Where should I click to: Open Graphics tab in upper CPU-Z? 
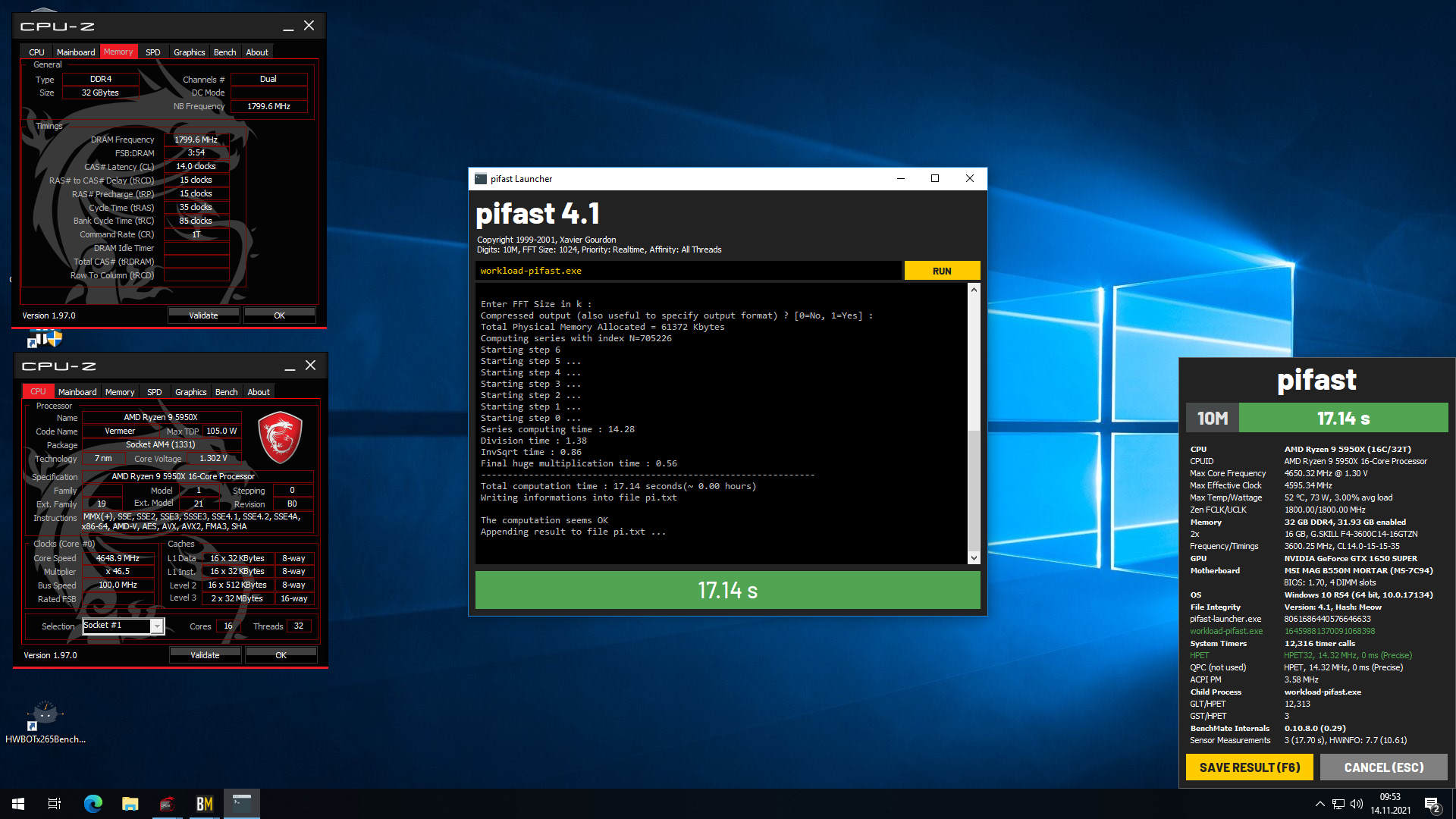coord(190,52)
